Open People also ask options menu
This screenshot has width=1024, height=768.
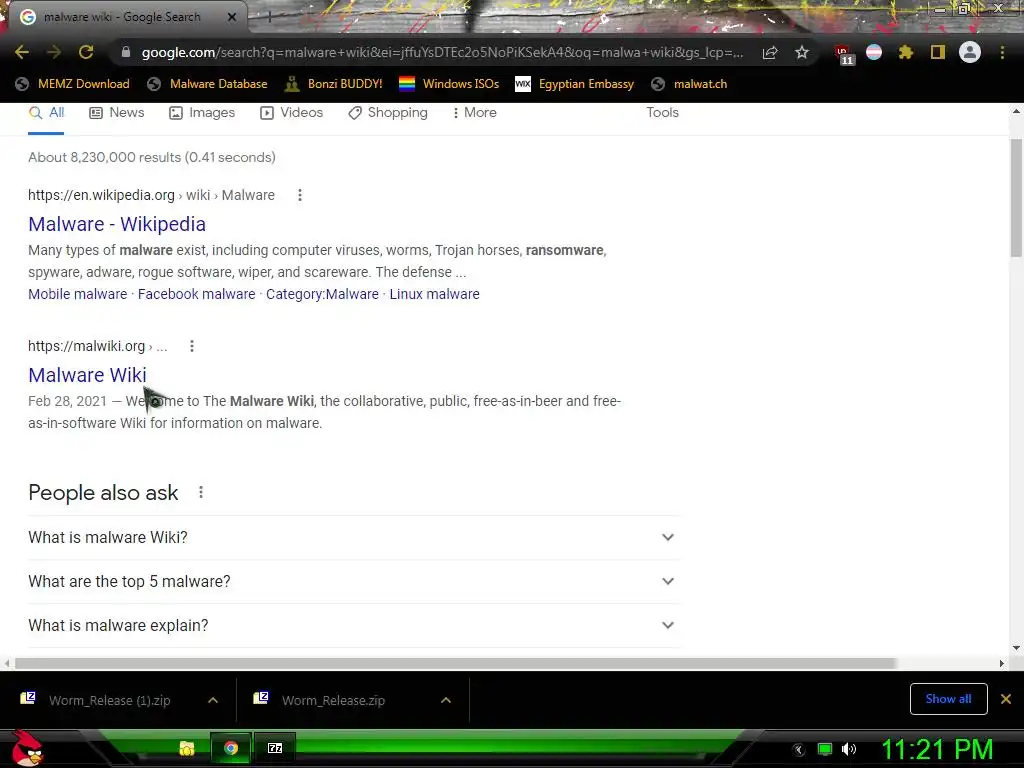(201, 492)
